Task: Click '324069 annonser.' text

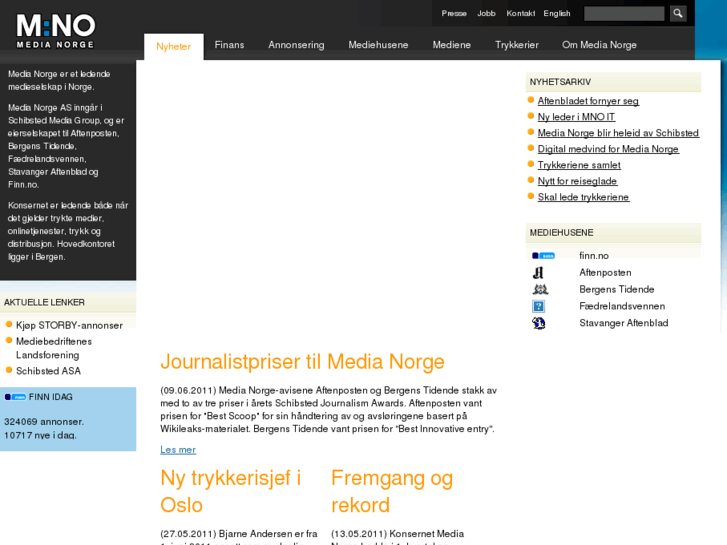Action: 44,422
